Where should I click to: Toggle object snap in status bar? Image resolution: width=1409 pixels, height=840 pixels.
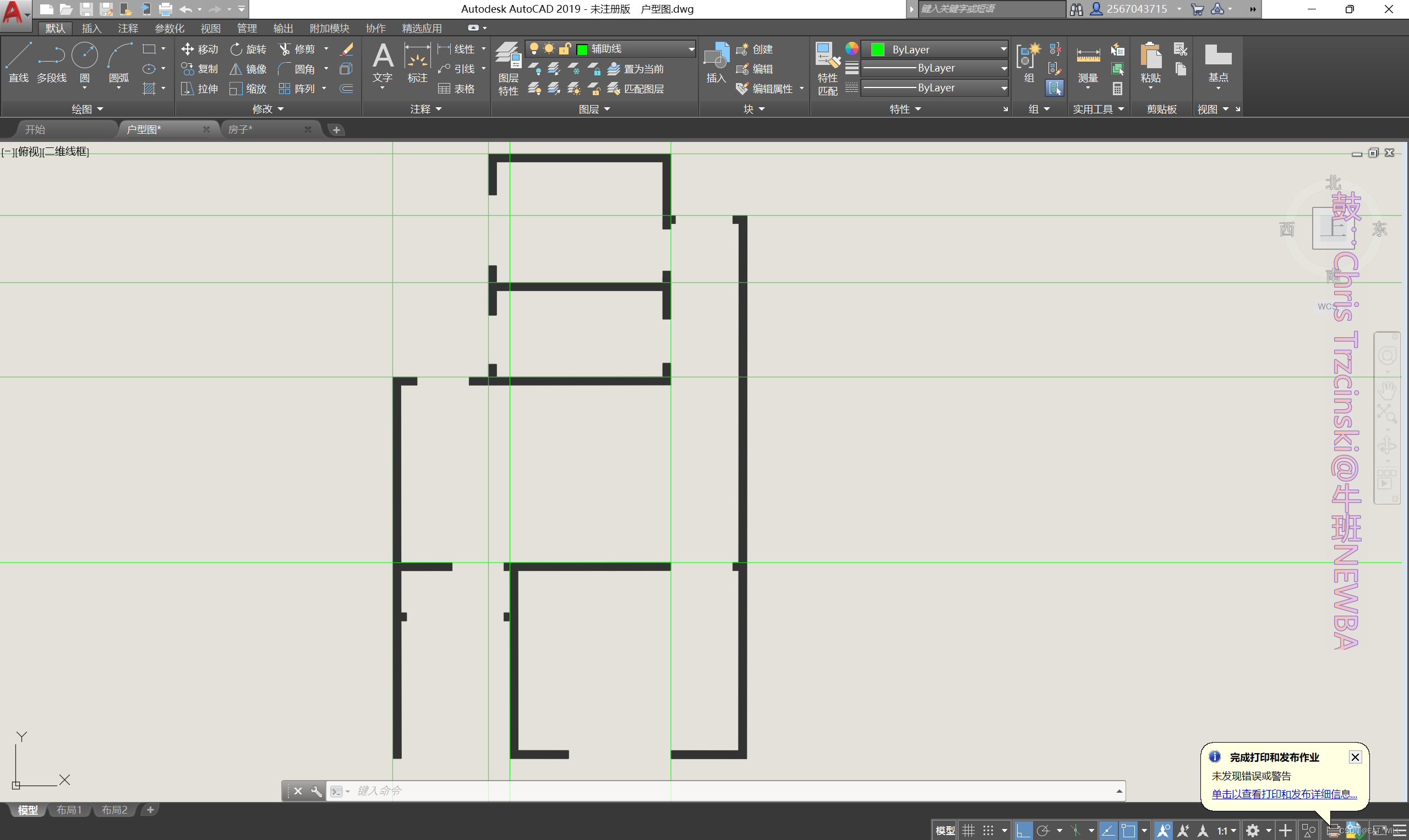point(1128,831)
